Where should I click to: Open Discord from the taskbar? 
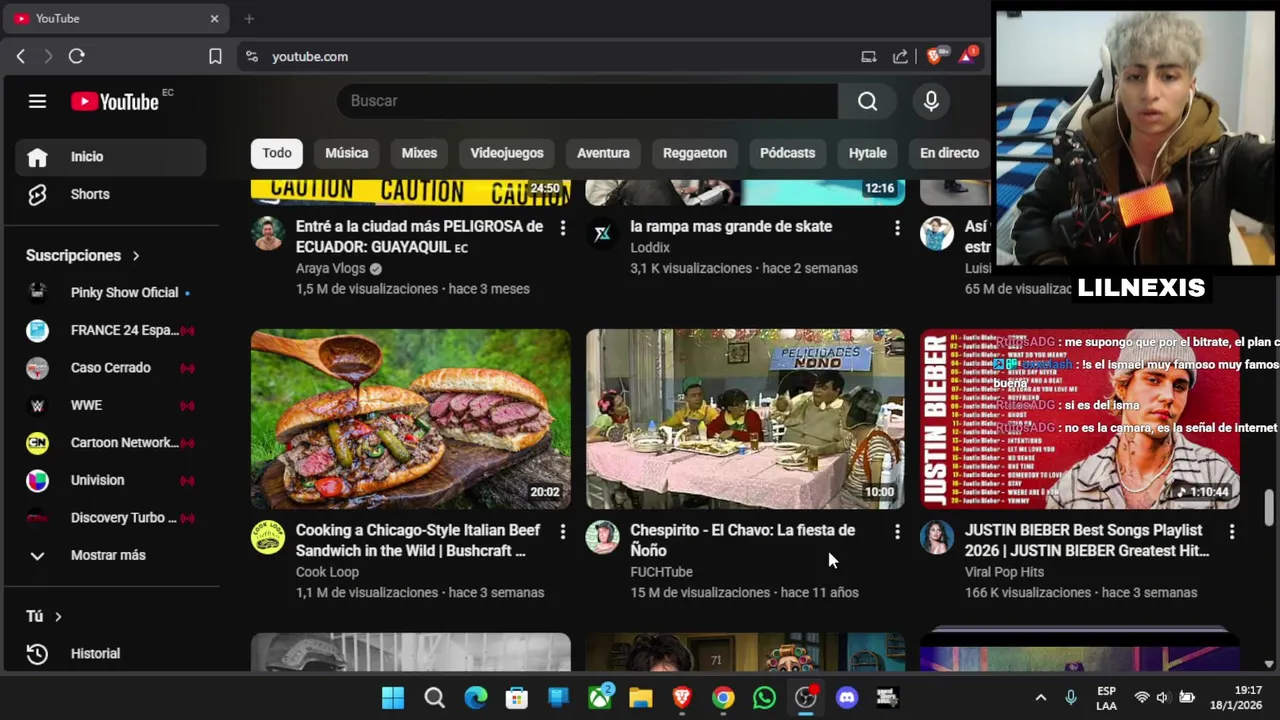tap(847, 698)
